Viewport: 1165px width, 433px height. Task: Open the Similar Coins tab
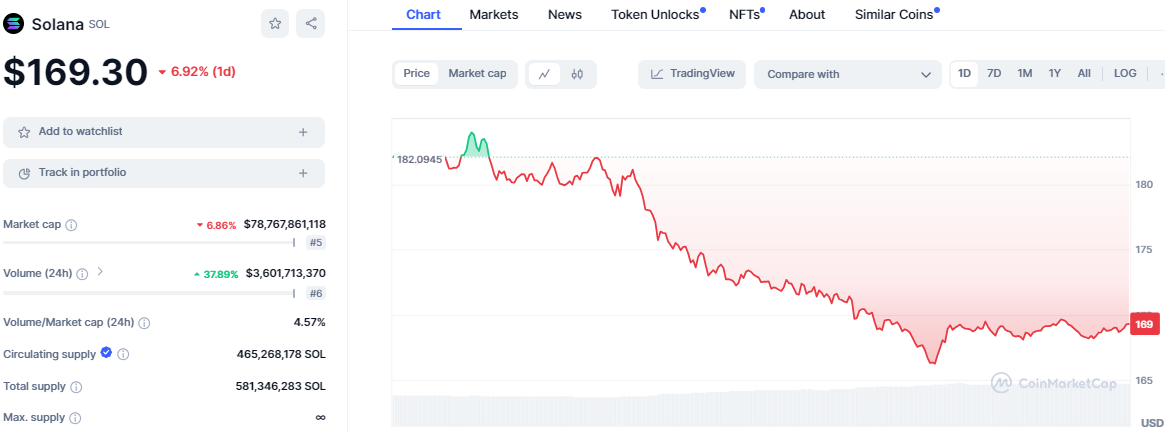(895, 14)
